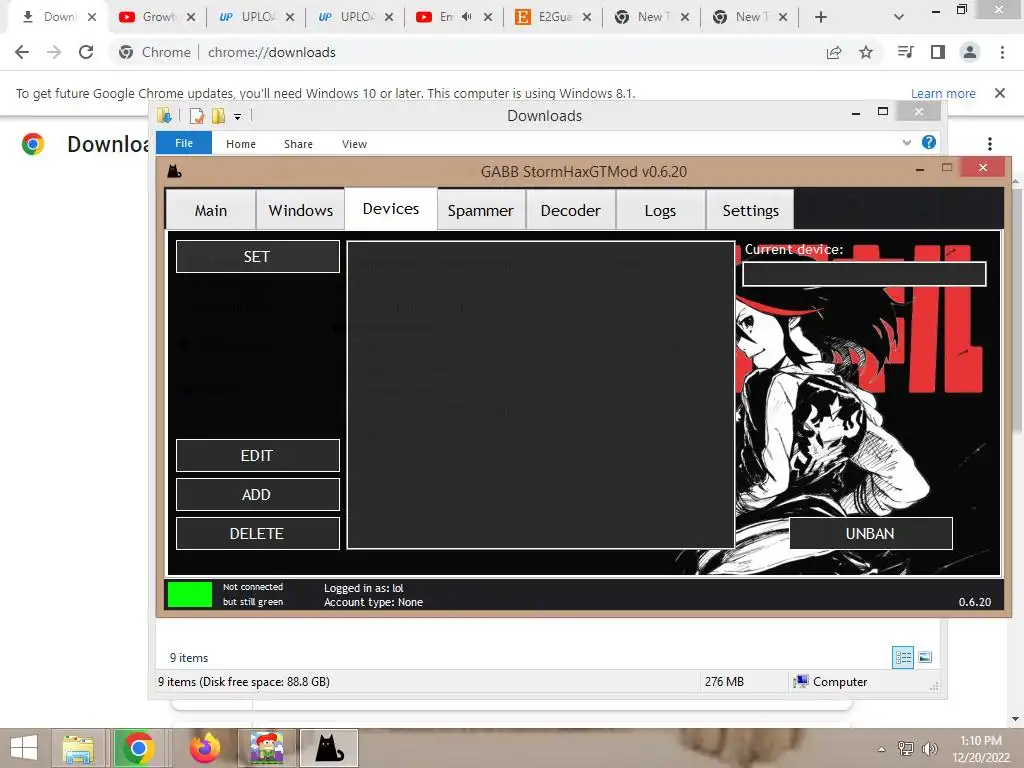Click the 'Logged in as: lol' status text
Viewport: 1024px width, 768px height.
pyautogui.click(x=364, y=588)
